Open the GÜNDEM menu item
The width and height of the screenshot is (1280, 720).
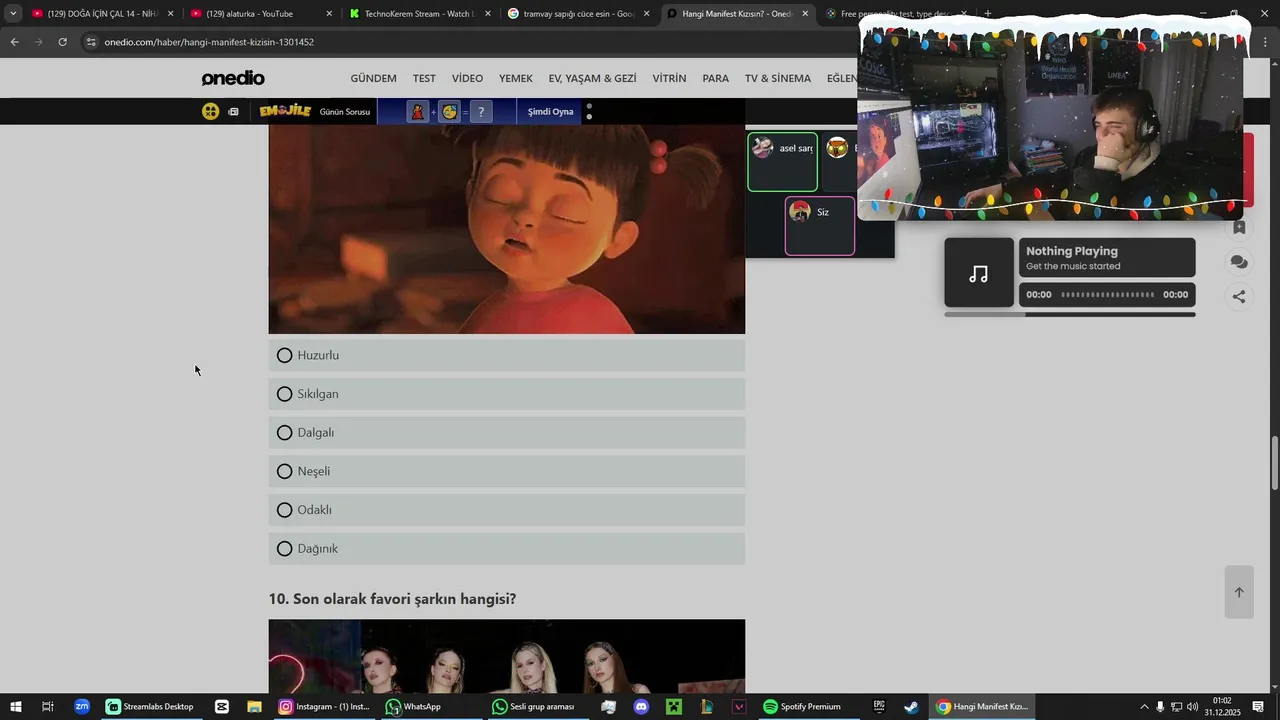tap(373, 78)
